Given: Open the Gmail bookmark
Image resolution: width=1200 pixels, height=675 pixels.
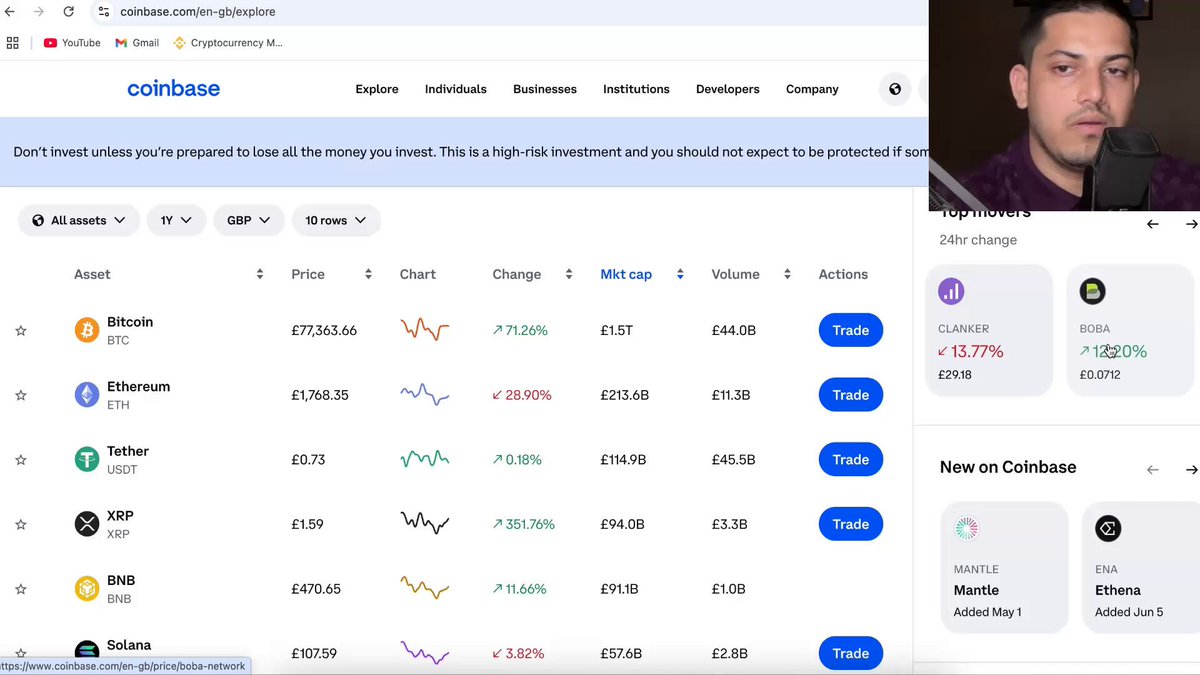Looking at the screenshot, I should coord(137,43).
